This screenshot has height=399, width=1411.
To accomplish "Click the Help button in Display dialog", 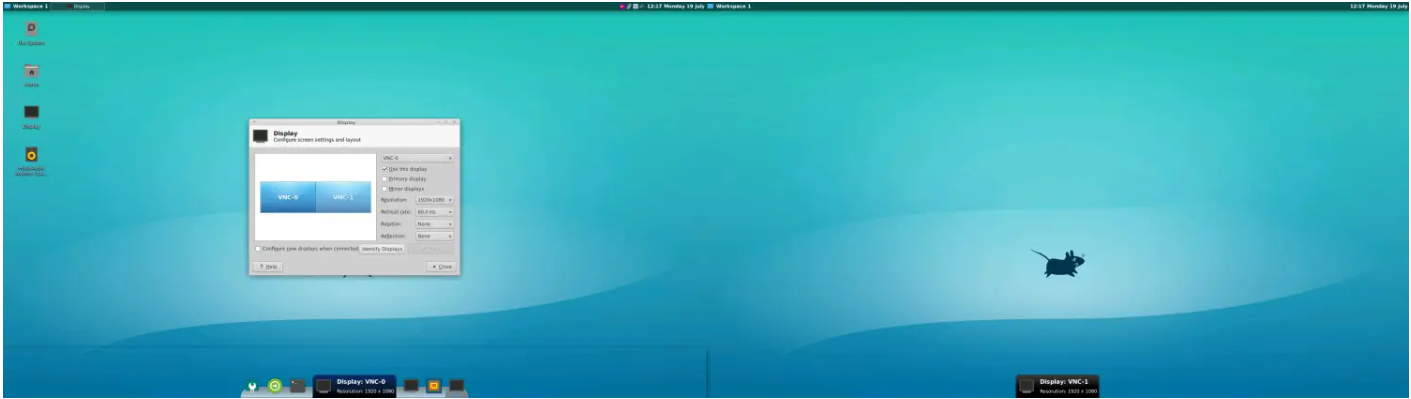I will (x=269, y=267).
